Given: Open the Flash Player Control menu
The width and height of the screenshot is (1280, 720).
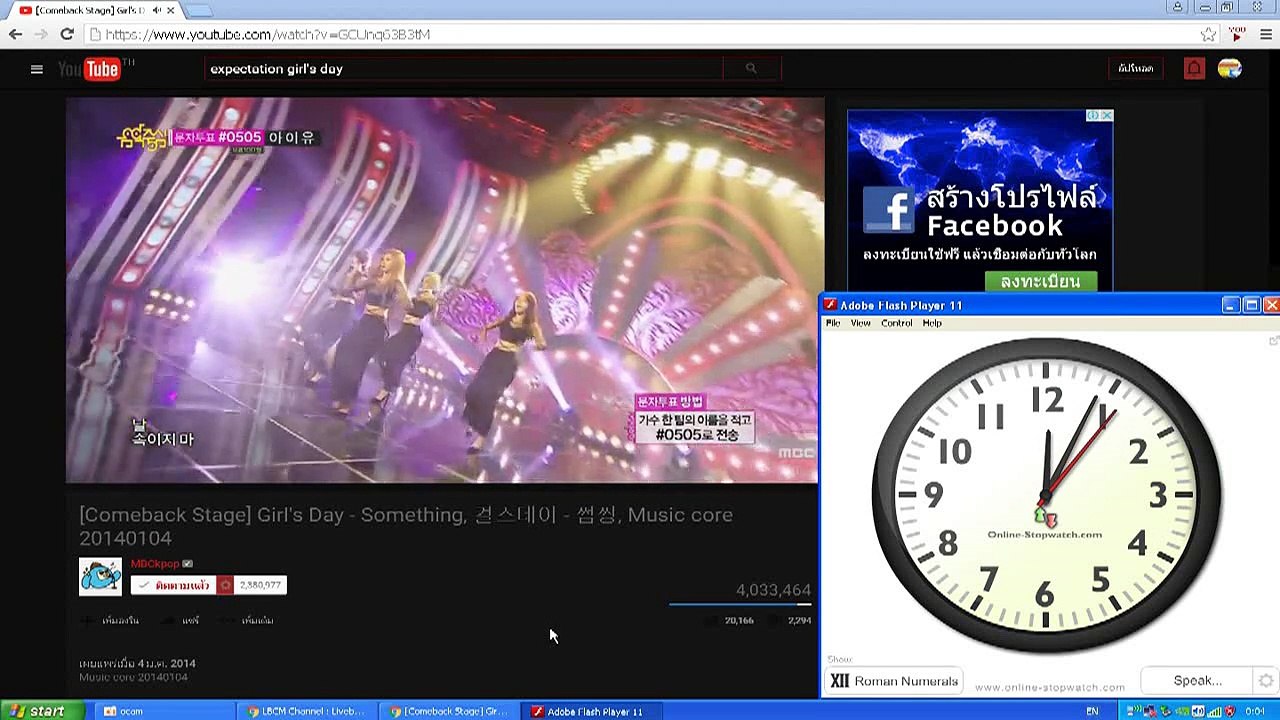Looking at the screenshot, I should pyautogui.click(x=896, y=323).
